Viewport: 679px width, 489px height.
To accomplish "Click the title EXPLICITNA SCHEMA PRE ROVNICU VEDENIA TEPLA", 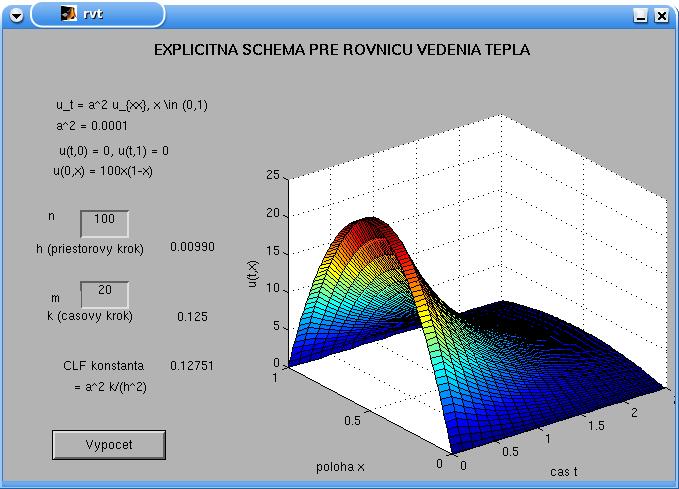I will (x=342, y=49).
